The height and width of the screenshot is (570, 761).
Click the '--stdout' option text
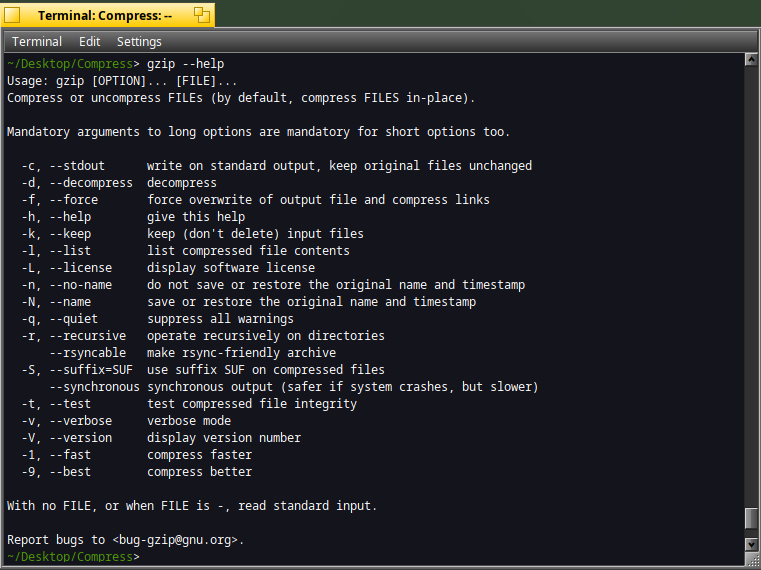77,166
